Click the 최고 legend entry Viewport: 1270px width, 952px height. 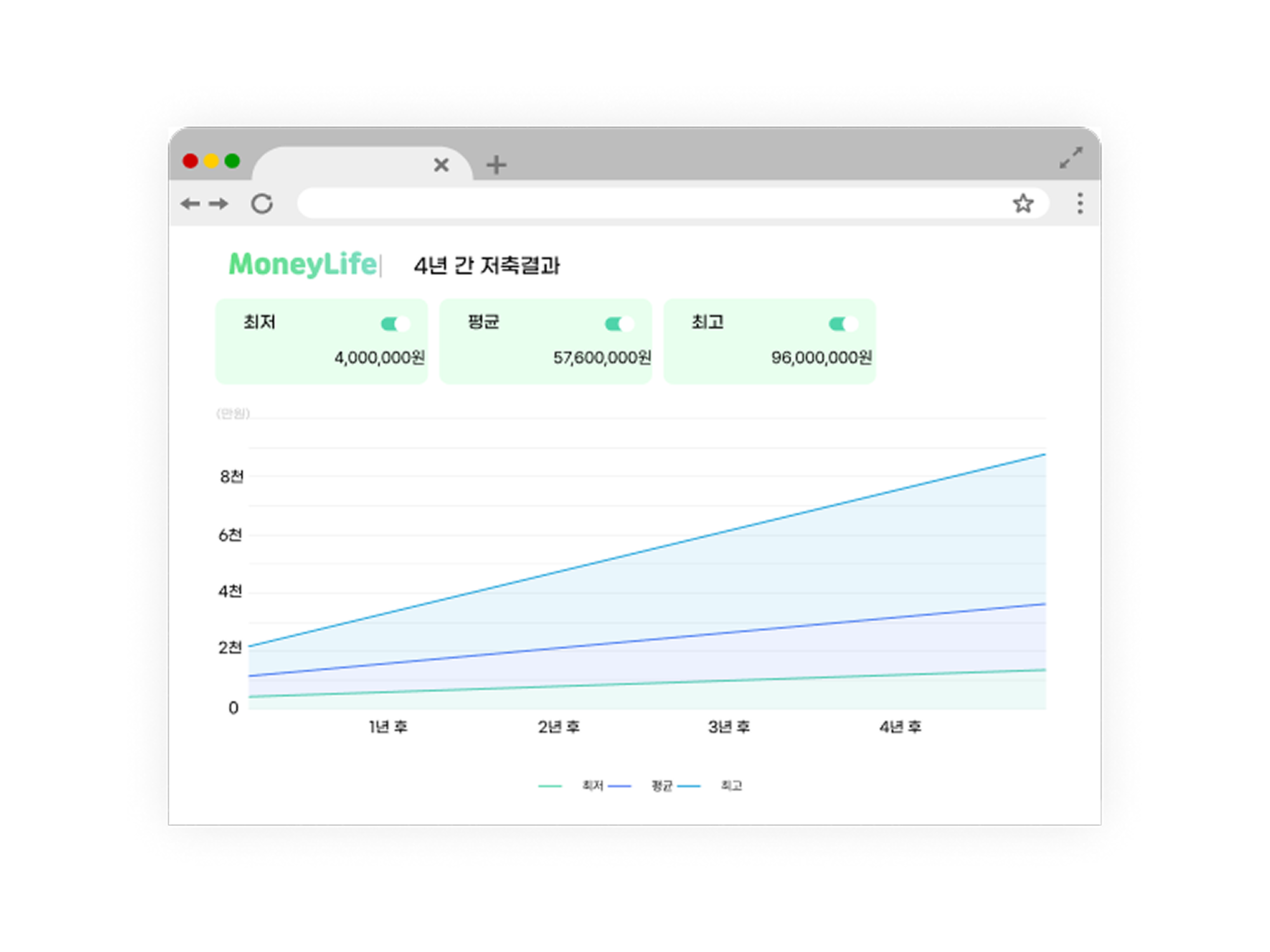tap(731, 786)
